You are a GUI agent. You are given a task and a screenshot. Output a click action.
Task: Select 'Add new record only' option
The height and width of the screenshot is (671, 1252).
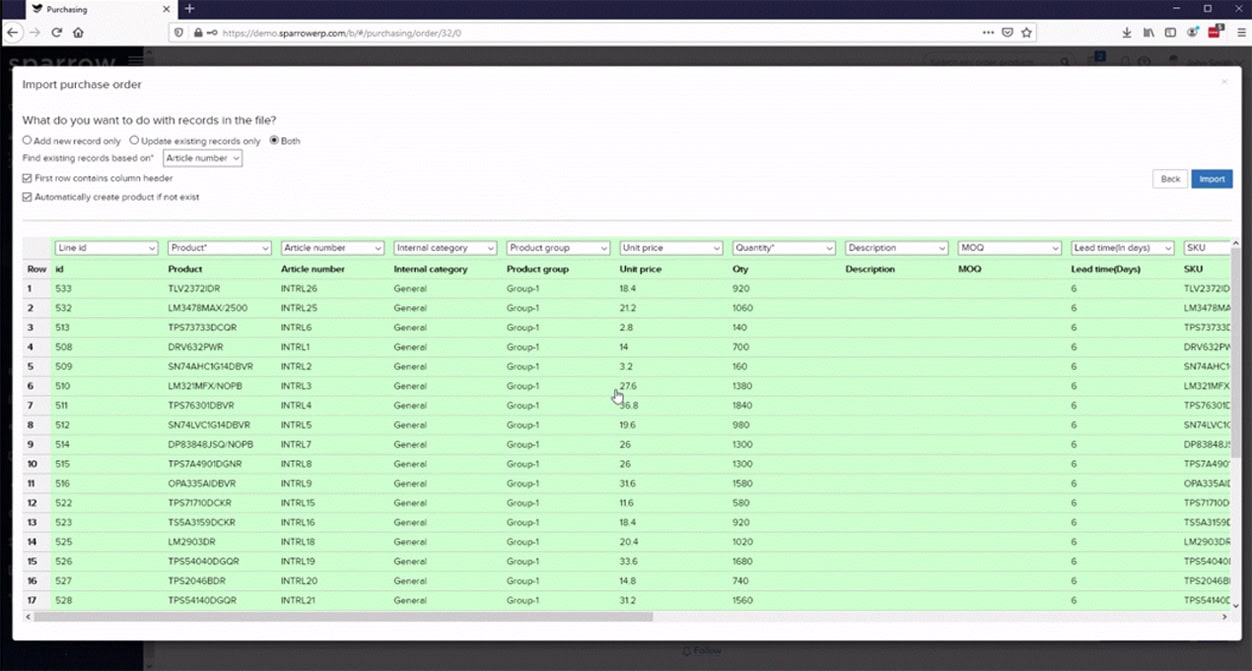[28, 141]
